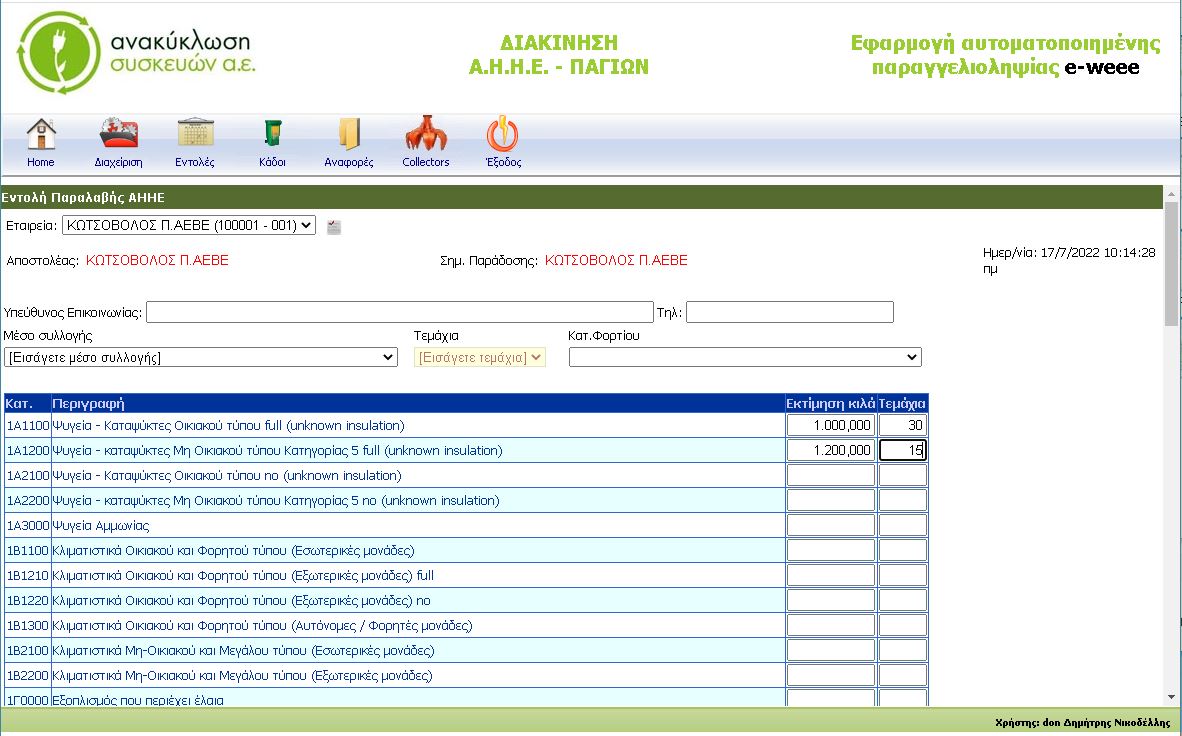The height and width of the screenshot is (736, 1182).
Task: Click the Εκτίμηση κιλά column header
Action: point(831,403)
